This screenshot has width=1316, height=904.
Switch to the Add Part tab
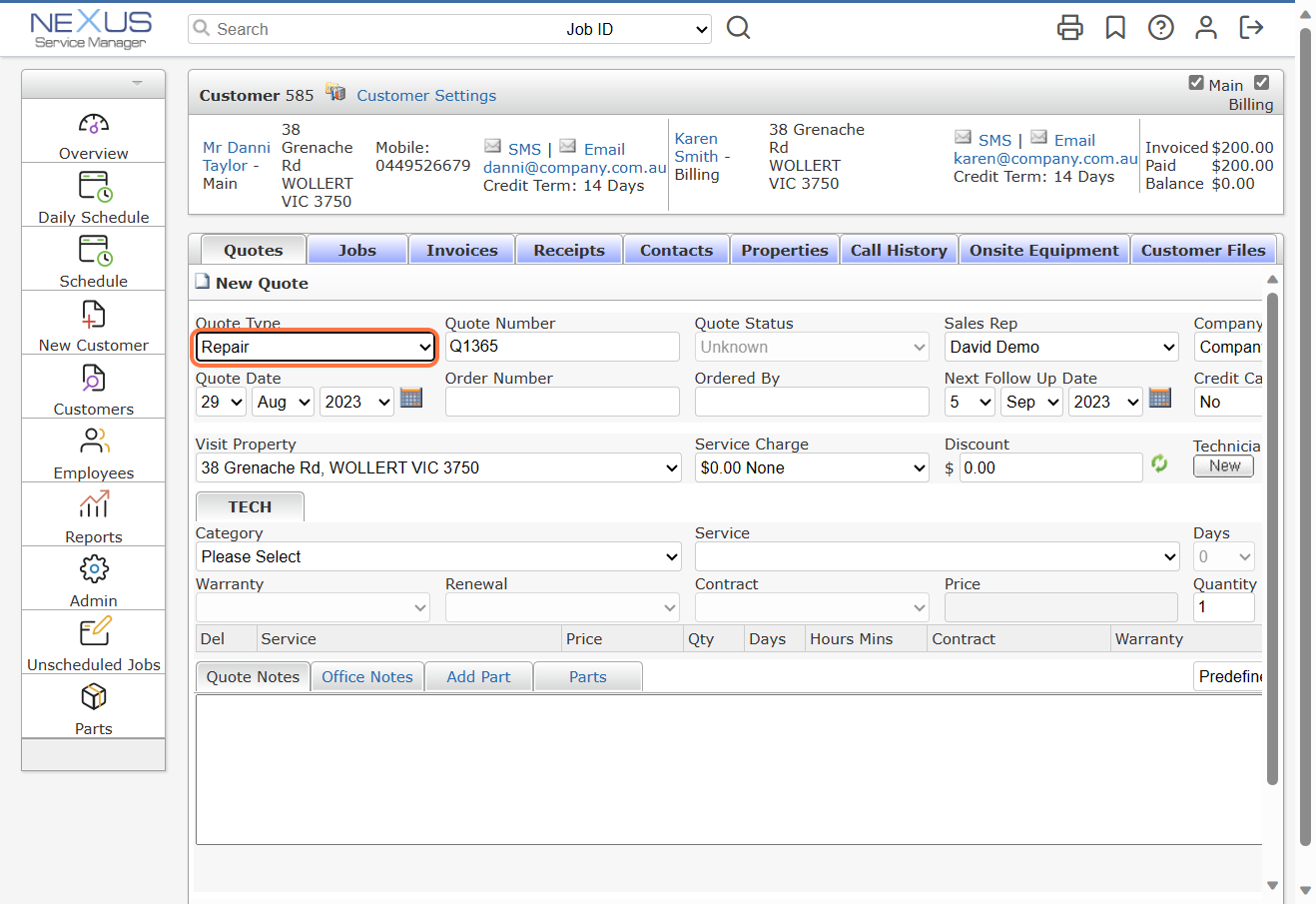pos(478,676)
